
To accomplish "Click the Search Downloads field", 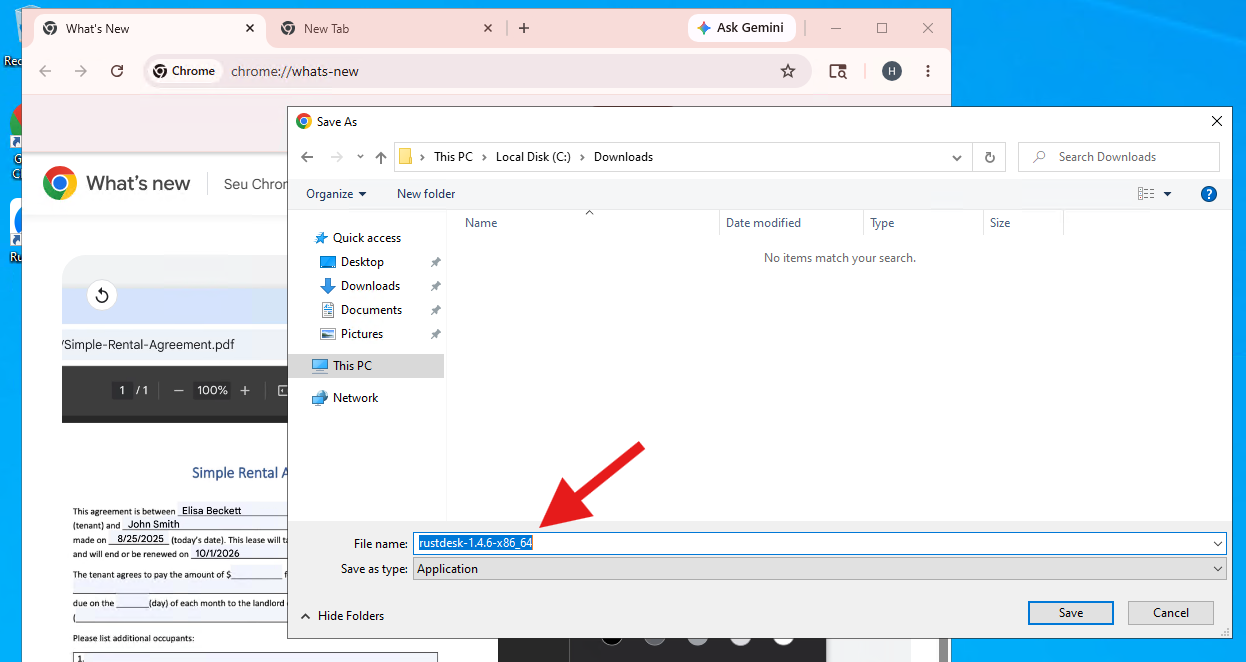I will click(x=1119, y=157).
